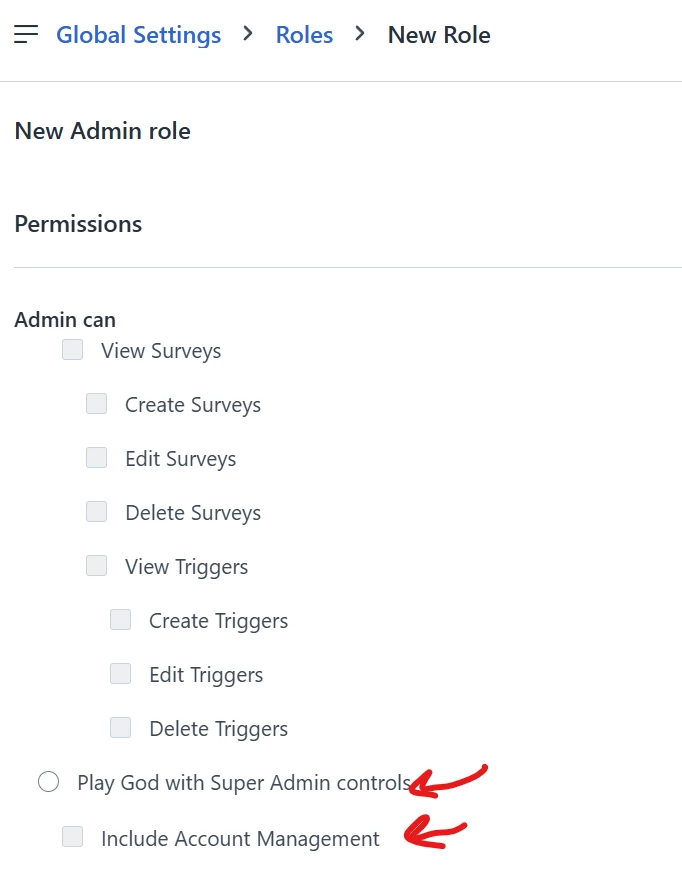Tick the Edit Triggers checkbox
682x879 pixels.
point(120,674)
